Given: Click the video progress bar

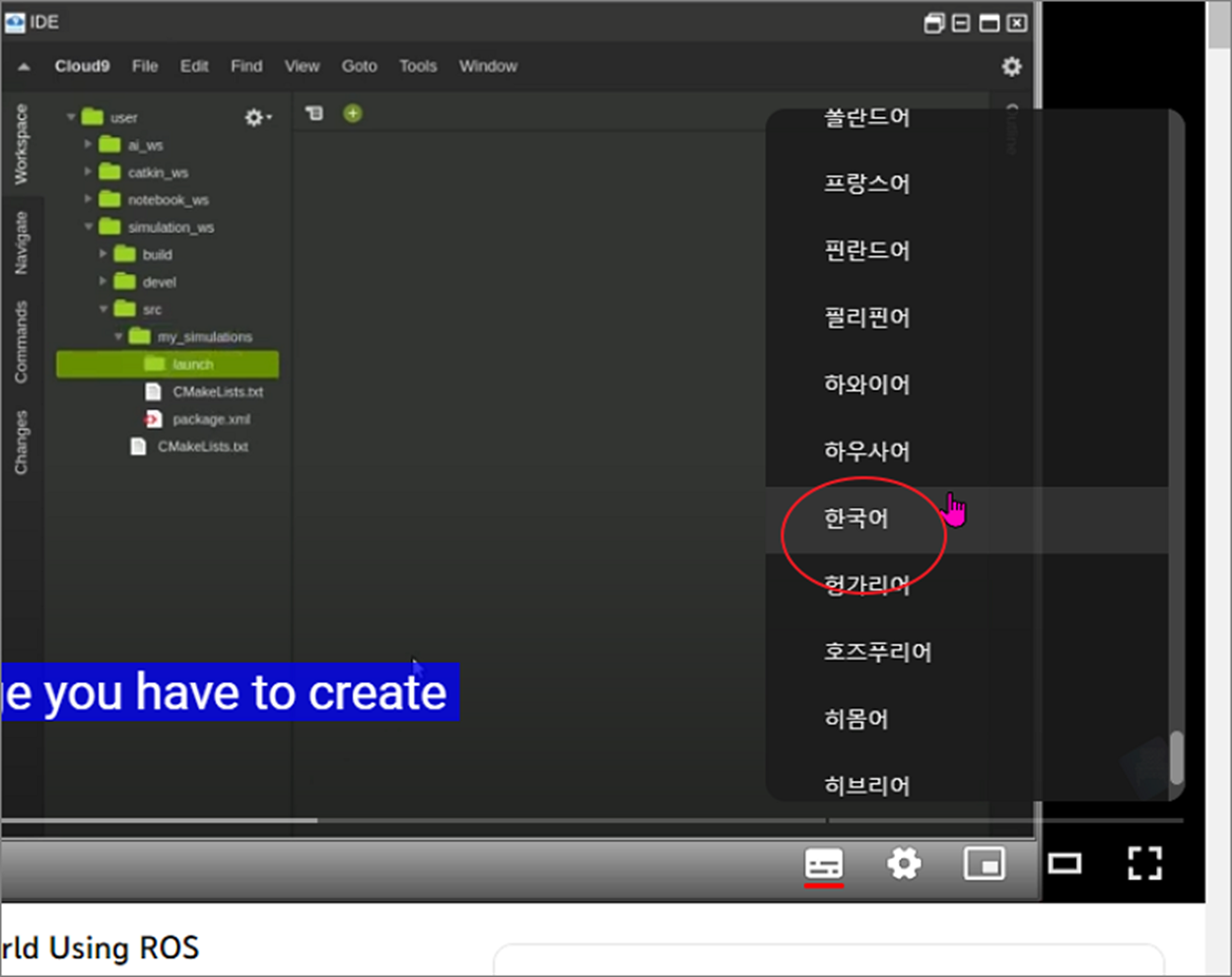Looking at the screenshot, I should pyautogui.click(x=591, y=820).
